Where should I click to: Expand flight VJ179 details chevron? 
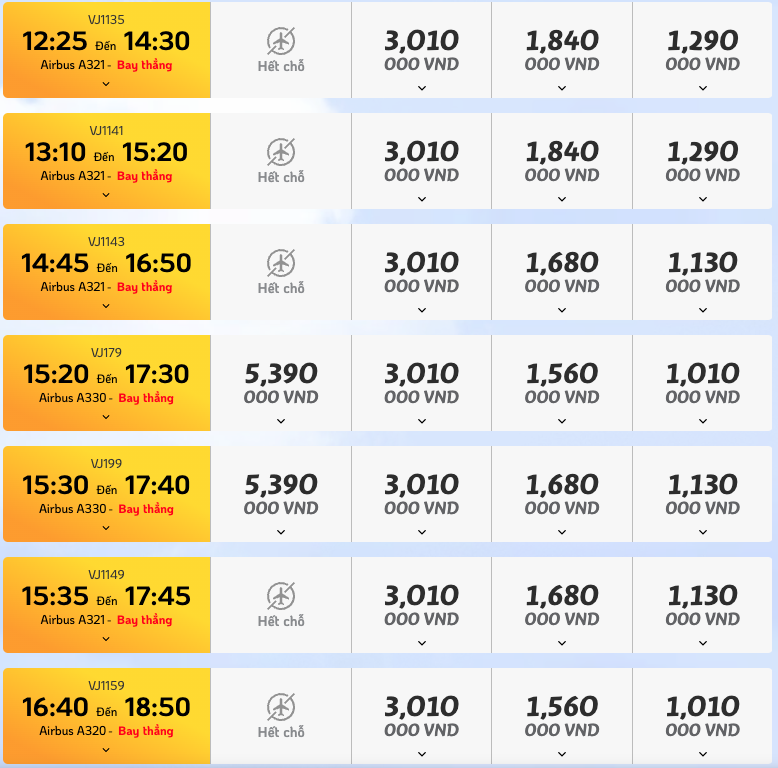pyautogui.click(x=106, y=417)
